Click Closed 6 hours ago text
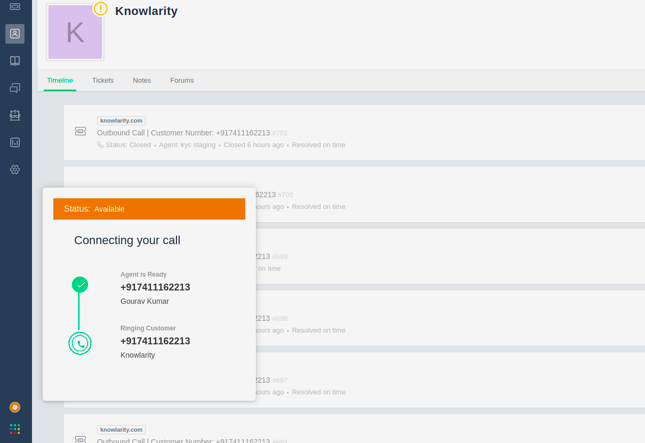 [254, 145]
